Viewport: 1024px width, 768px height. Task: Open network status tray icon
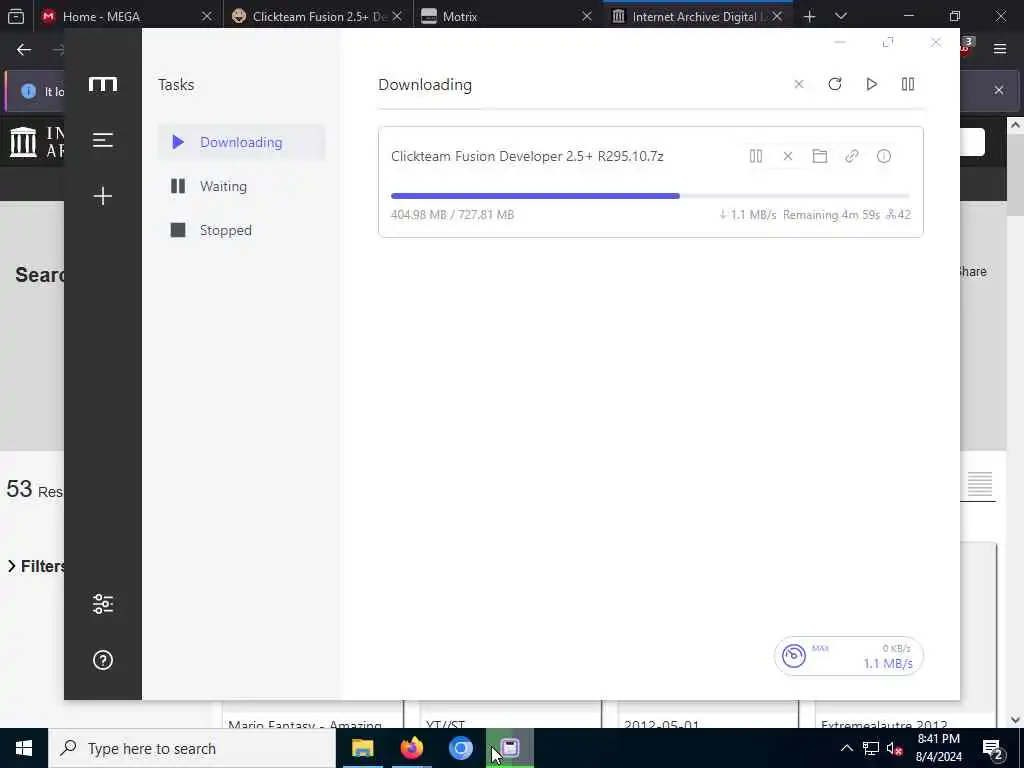coord(871,748)
